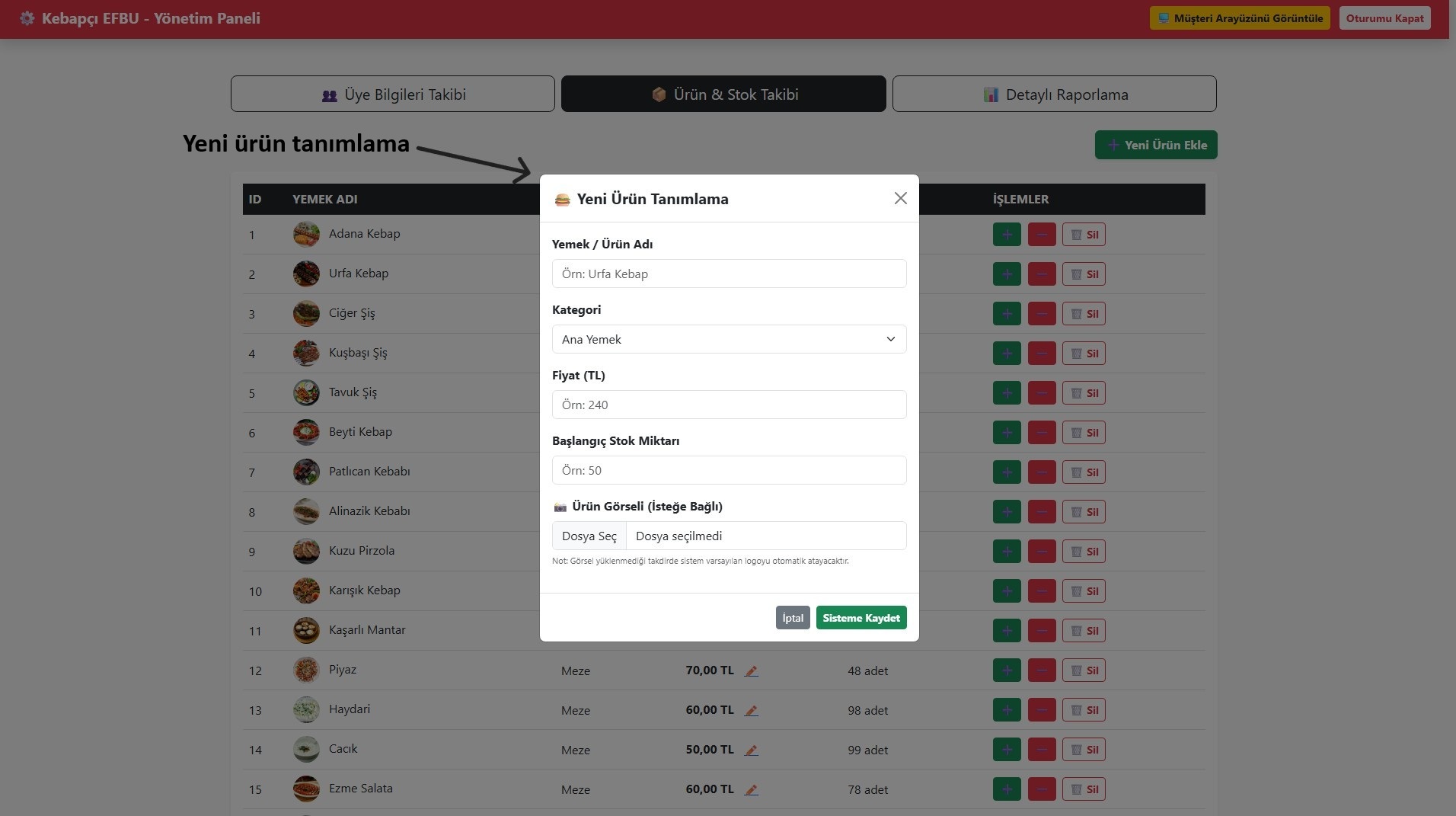Delete the Cacık row with Sil
The image size is (1456, 816).
click(x=1084, y=750)
